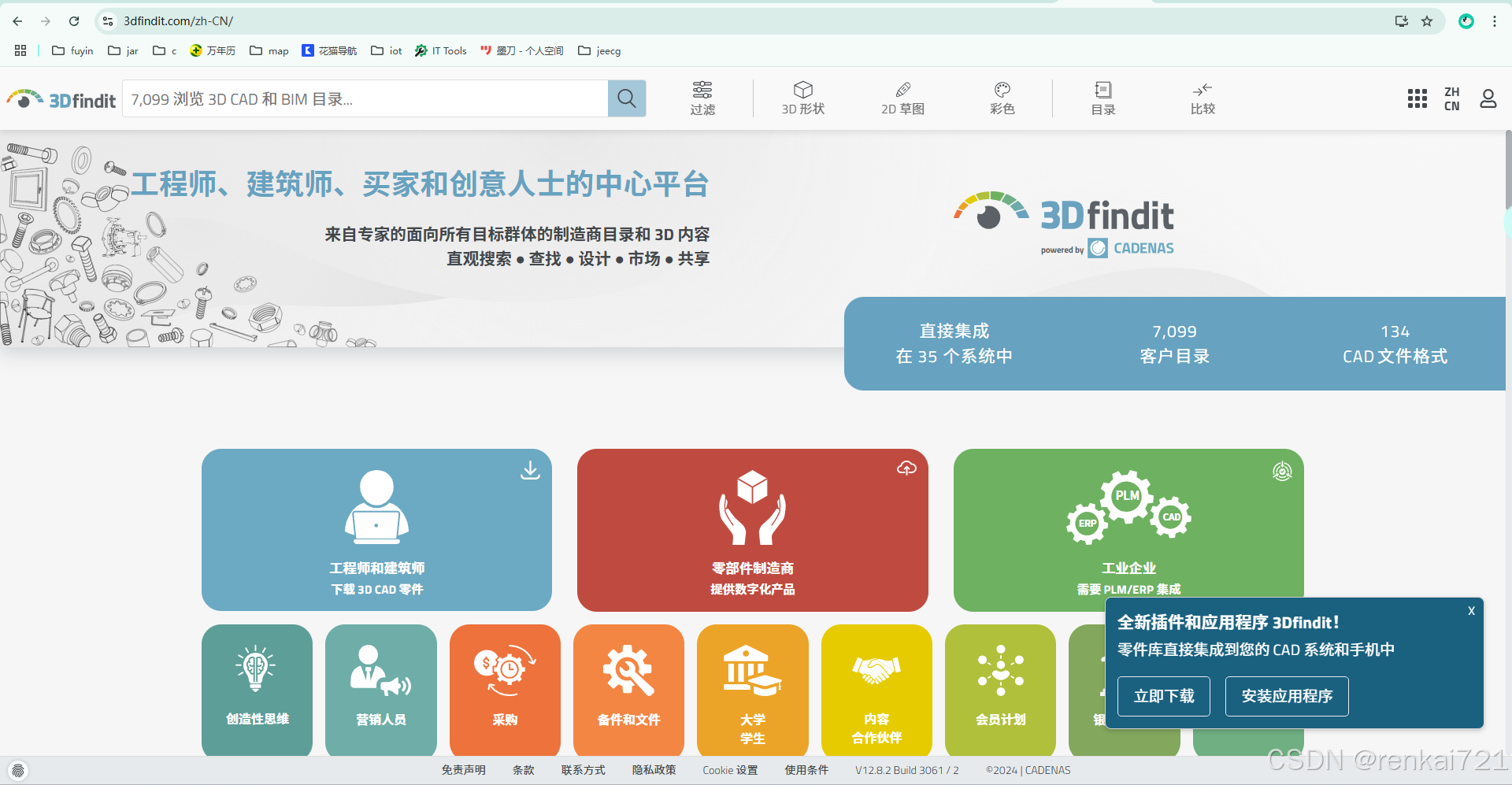Open the jar bookmark folder

(x=124, y=50)
